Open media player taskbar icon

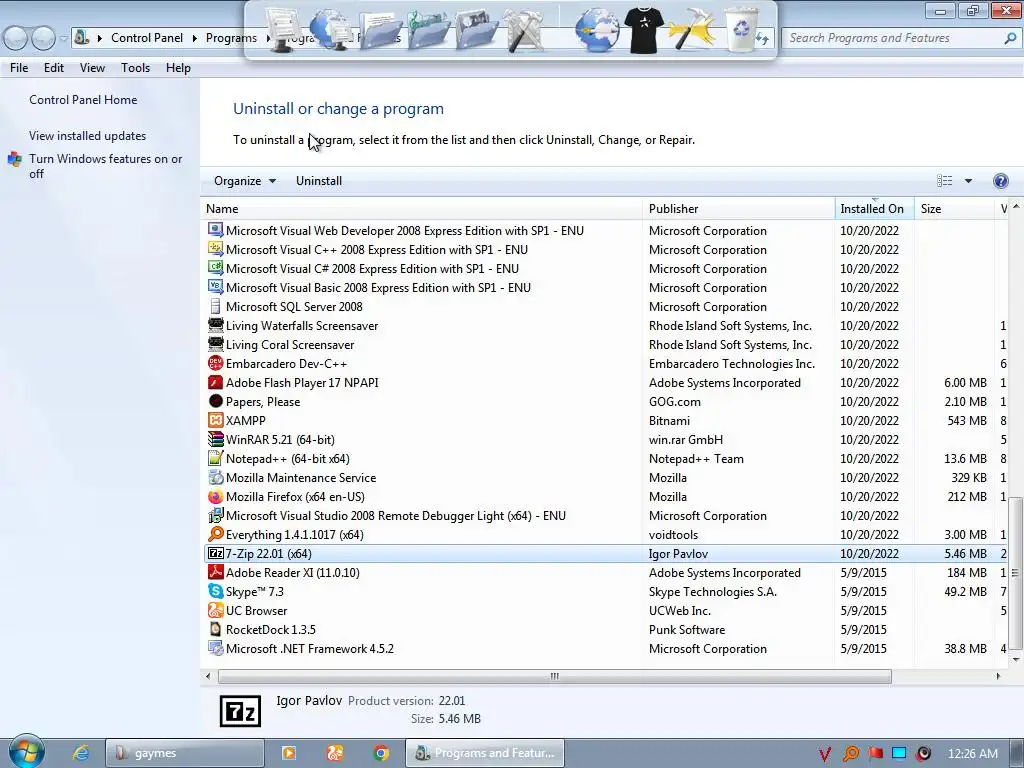pos(289,753)
